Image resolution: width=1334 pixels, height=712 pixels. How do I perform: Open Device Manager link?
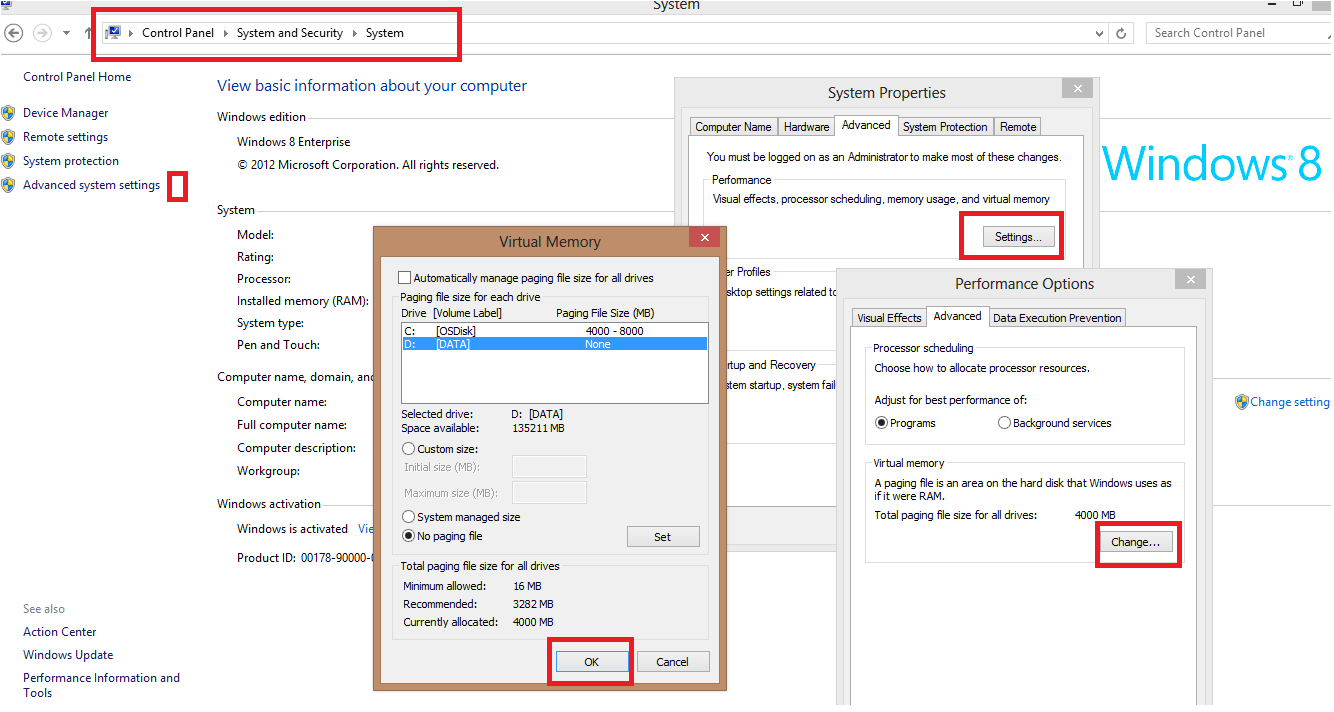tap(66, 113)
